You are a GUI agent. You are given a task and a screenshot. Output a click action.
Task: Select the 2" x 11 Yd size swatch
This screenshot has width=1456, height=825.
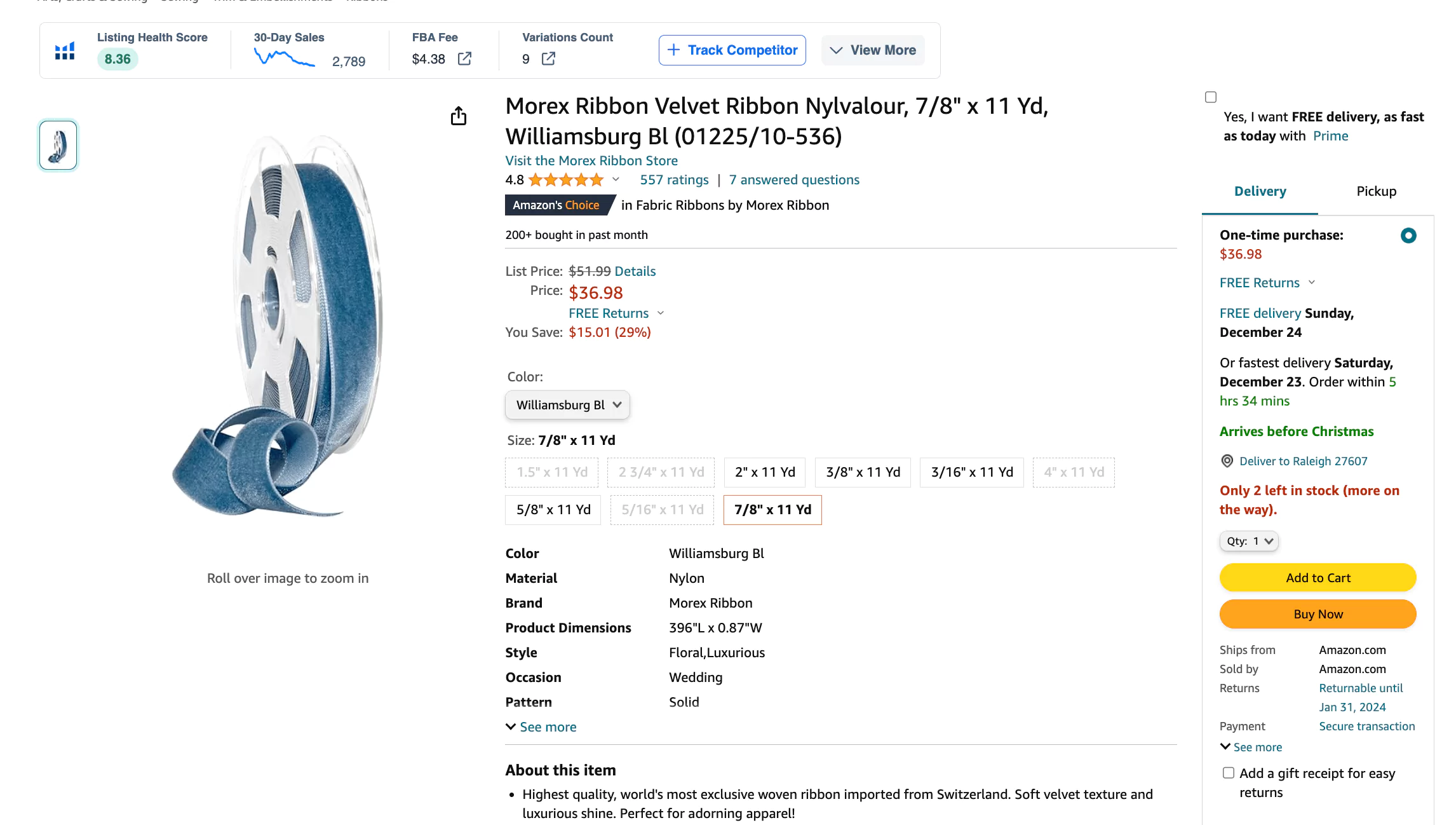click(x=765, y=472)
